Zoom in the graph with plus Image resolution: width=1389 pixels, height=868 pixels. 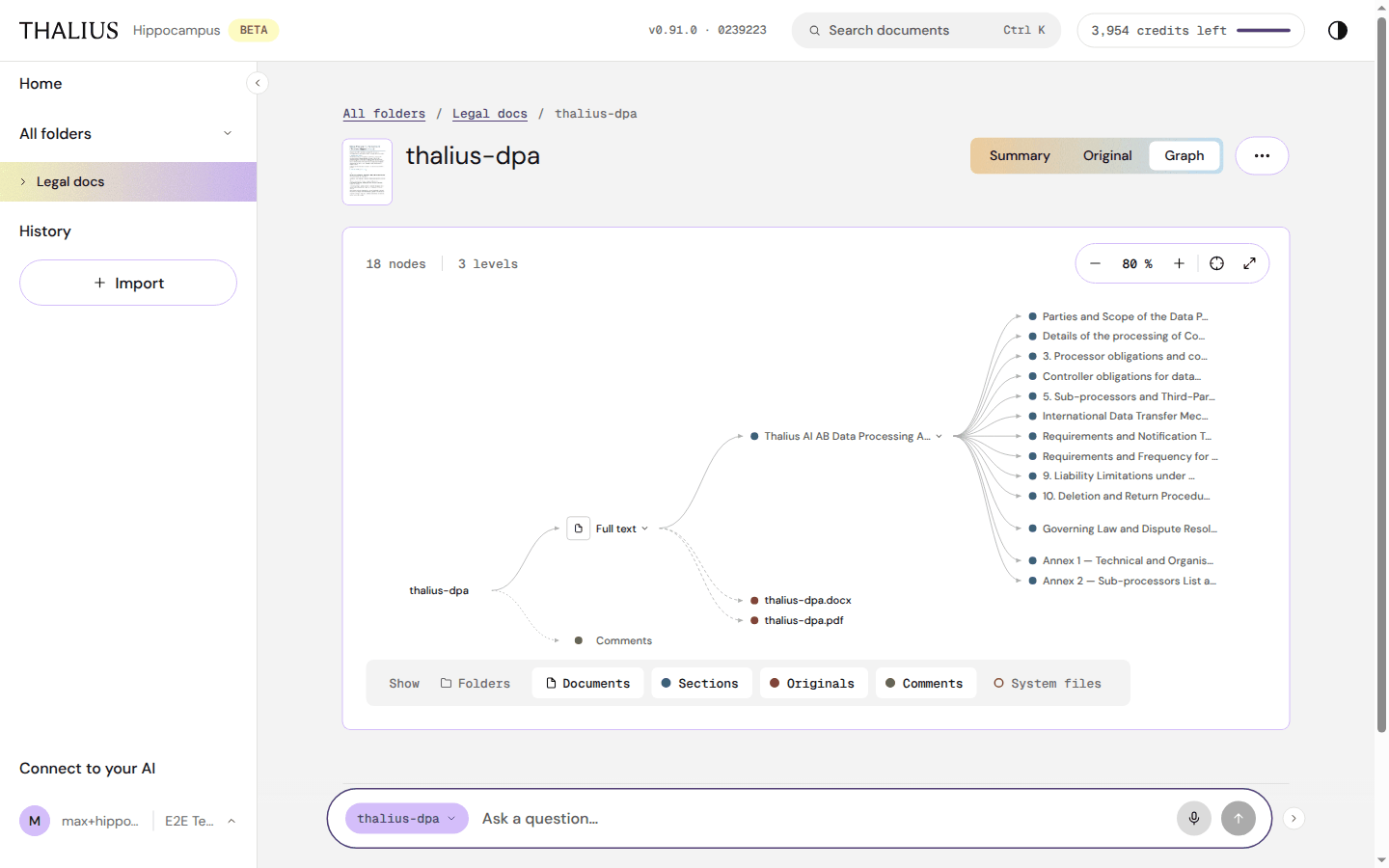coord(1179,263)
